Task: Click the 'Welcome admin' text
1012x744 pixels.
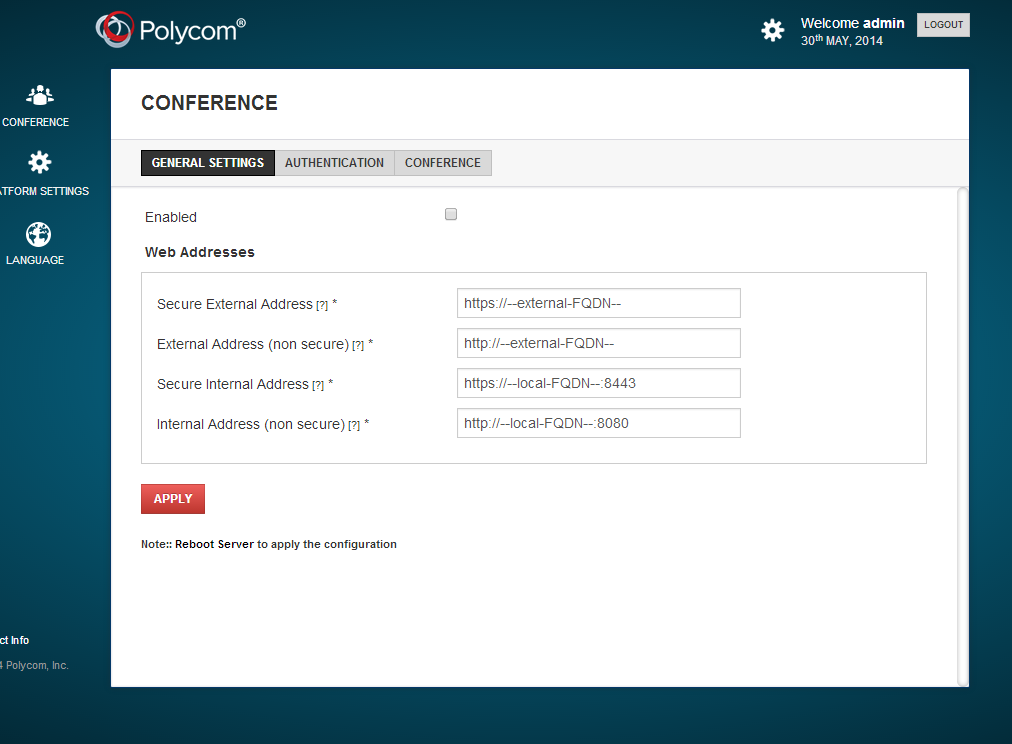Action: pos(853,23)
